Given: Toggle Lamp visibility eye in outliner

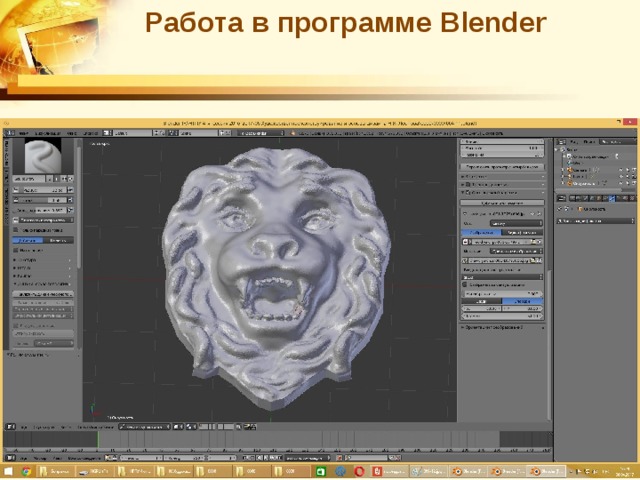Looking at the screenshot, I should 621,176.
